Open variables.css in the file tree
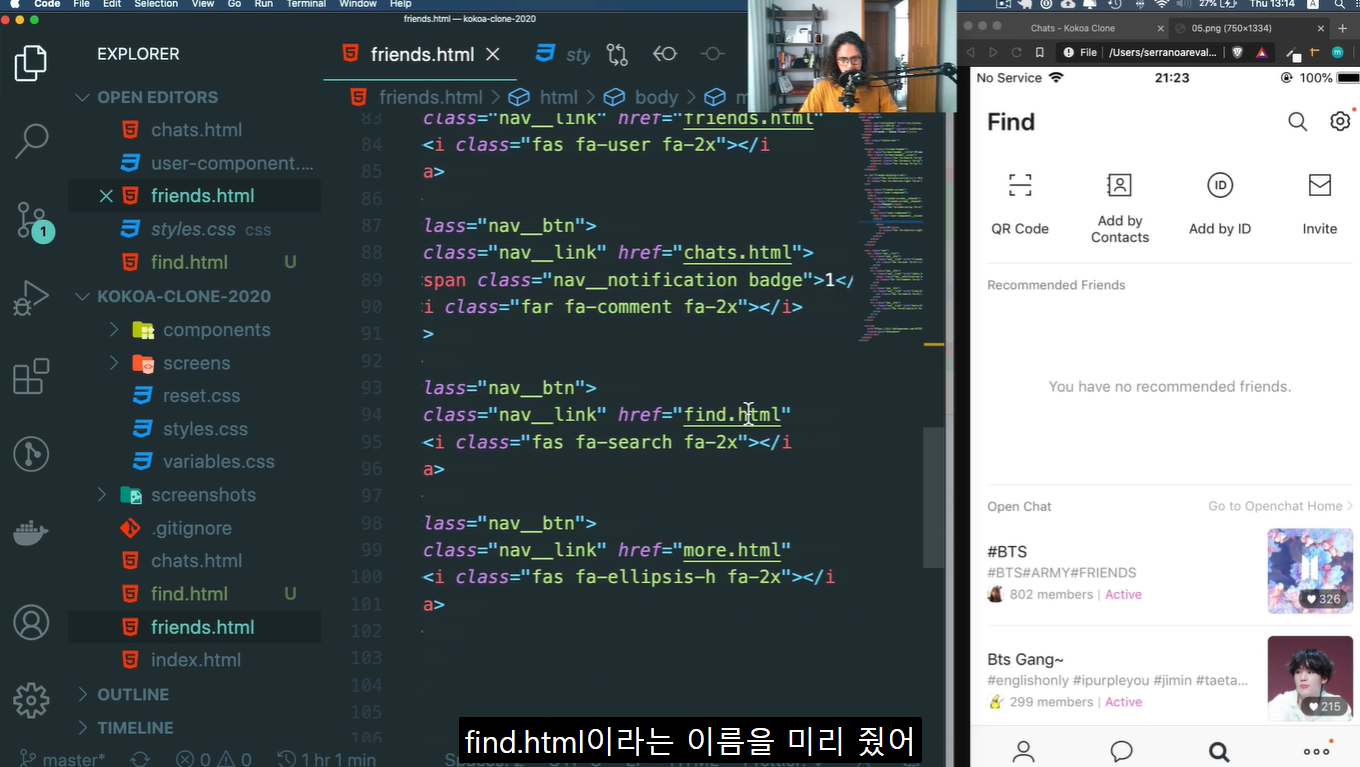Viewport: 1360px width, 767px height. pos(218,462)
